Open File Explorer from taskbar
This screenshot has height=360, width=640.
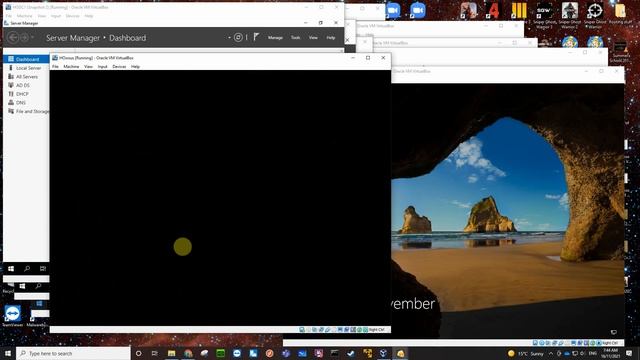pos(171,353)
